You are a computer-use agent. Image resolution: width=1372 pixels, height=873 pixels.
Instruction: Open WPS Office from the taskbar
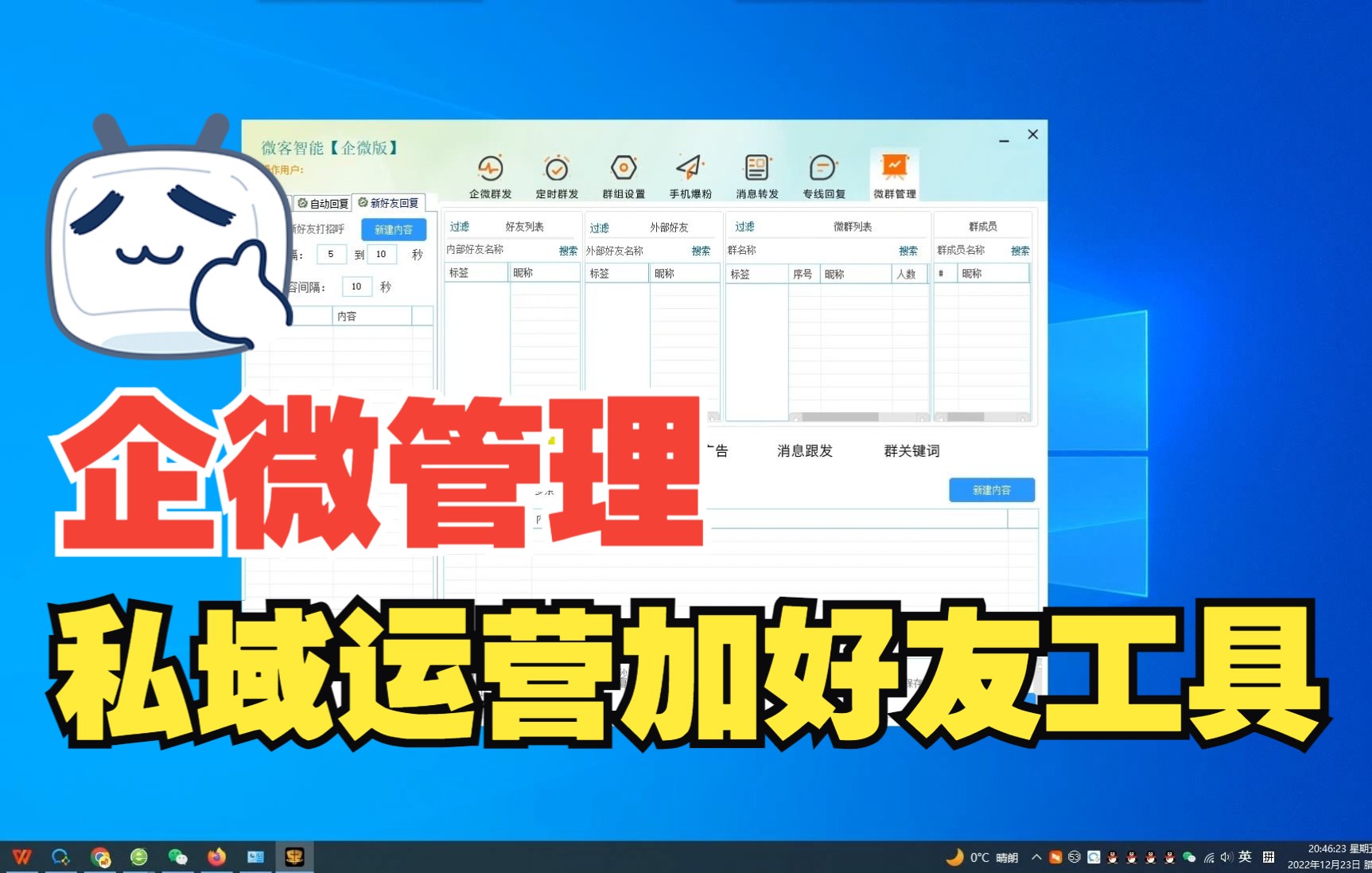coord(21,856)
